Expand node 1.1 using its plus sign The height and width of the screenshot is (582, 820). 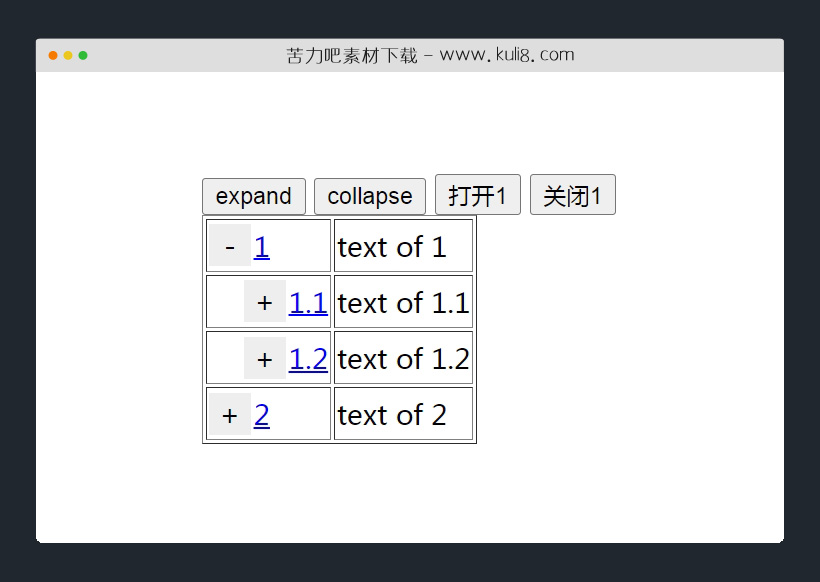point(264,302)
